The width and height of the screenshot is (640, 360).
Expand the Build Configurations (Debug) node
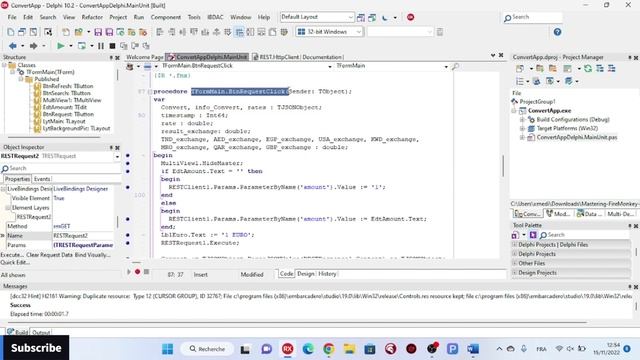(x=522, y=120)
